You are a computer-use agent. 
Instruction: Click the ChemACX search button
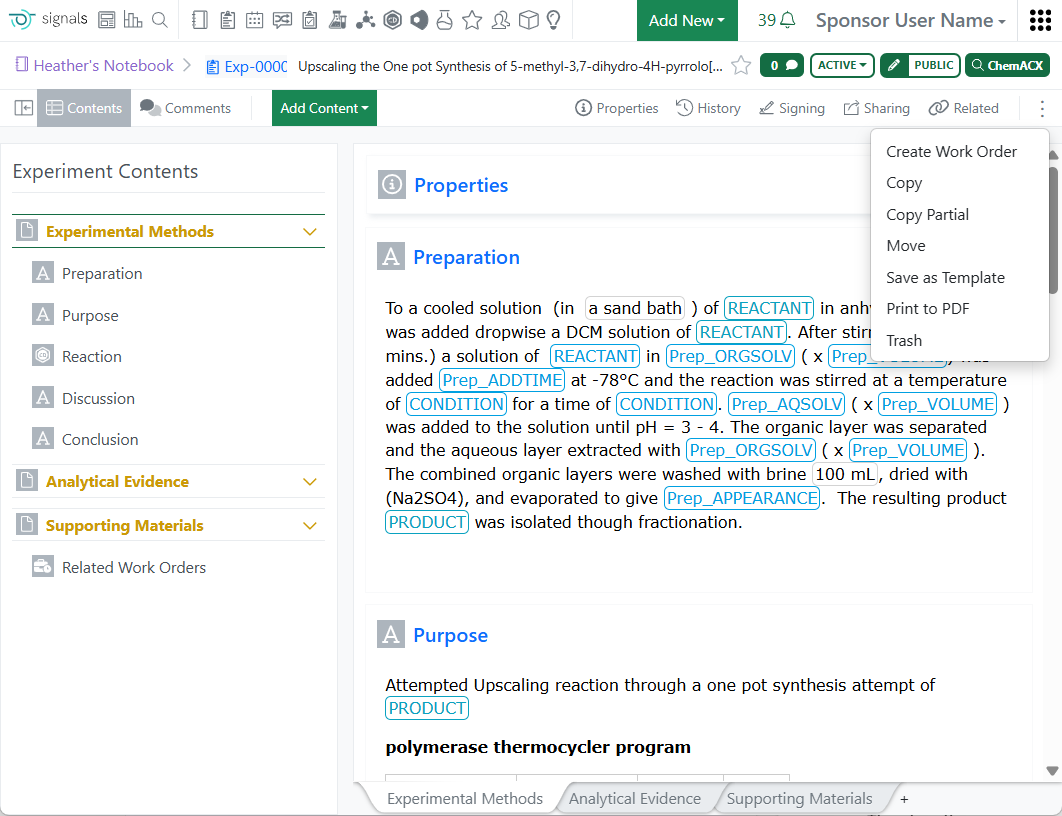coord(1007,66)
